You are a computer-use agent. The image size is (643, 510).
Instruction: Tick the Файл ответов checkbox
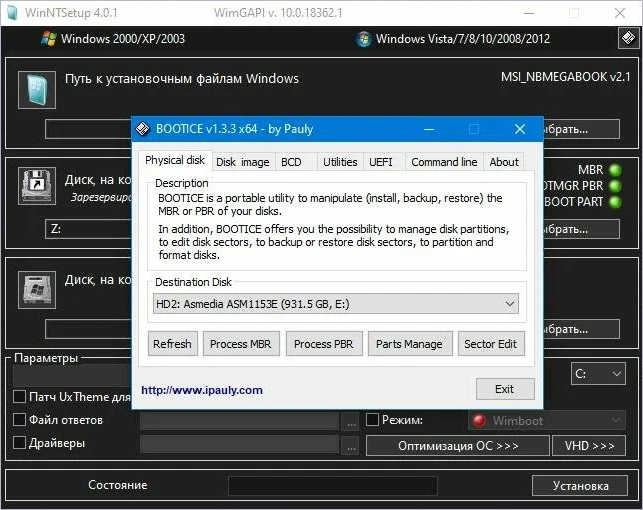19,420
